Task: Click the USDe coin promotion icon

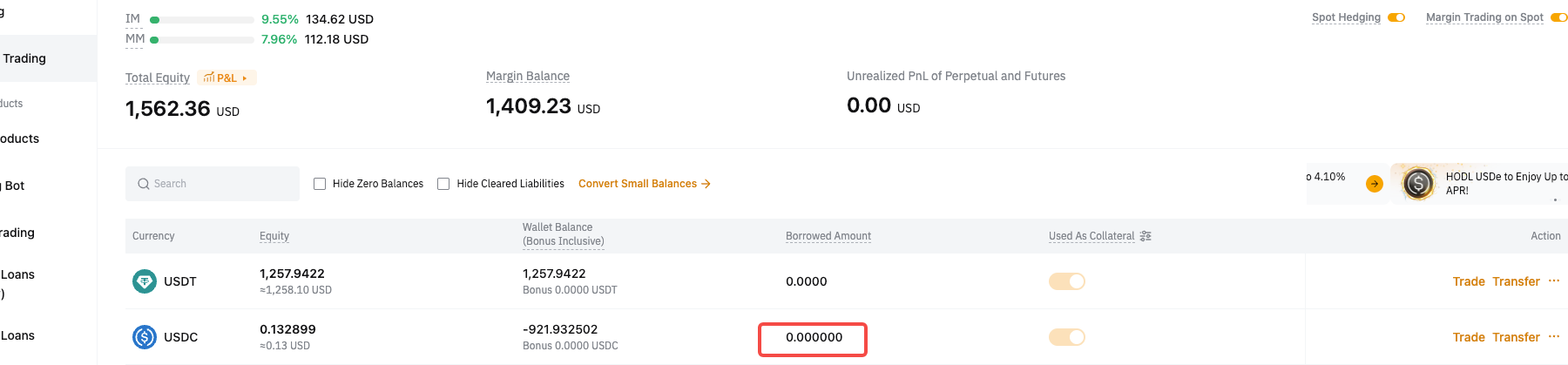Action: point(1418,183)
